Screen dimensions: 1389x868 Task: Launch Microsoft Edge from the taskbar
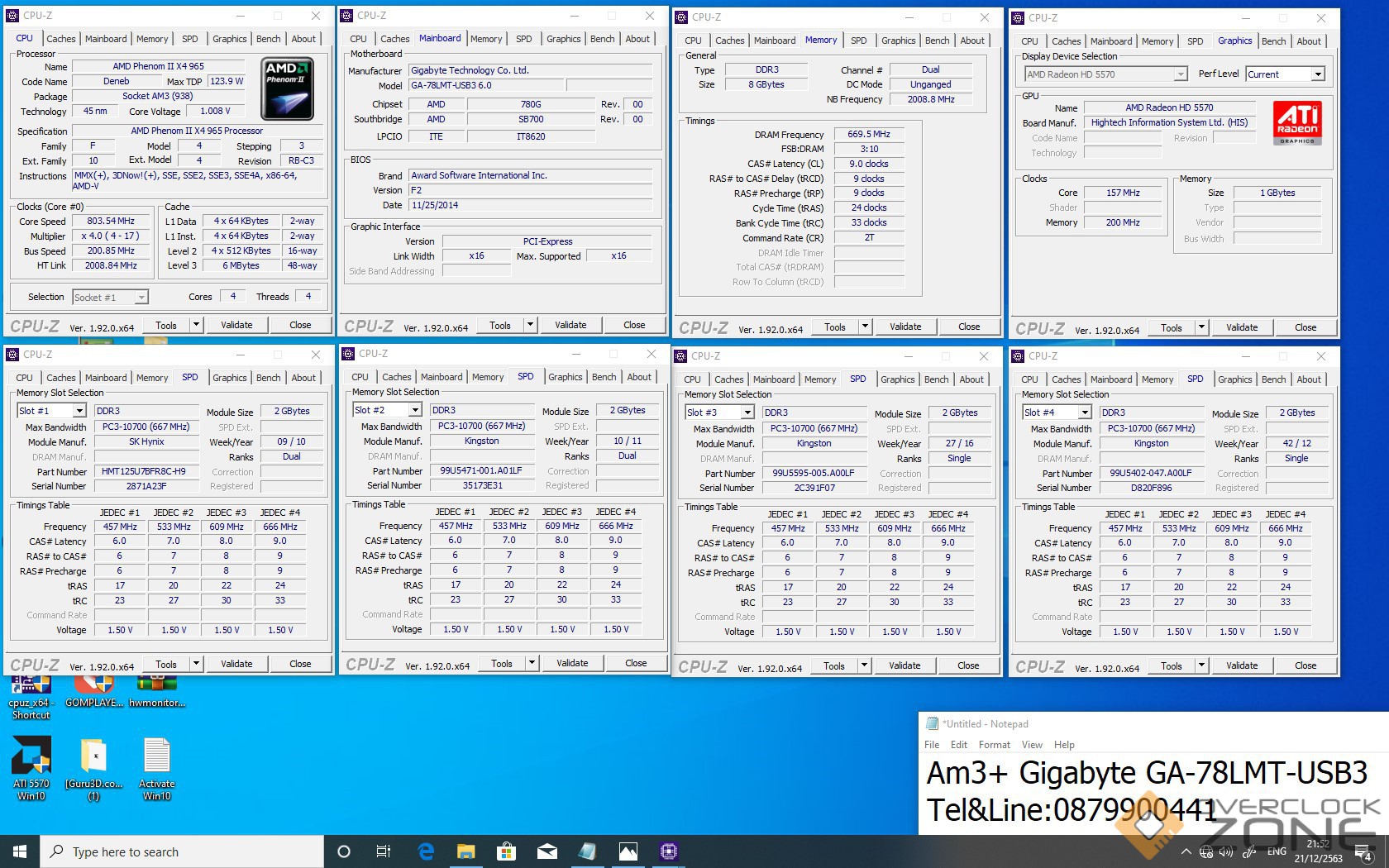(426, 851)
